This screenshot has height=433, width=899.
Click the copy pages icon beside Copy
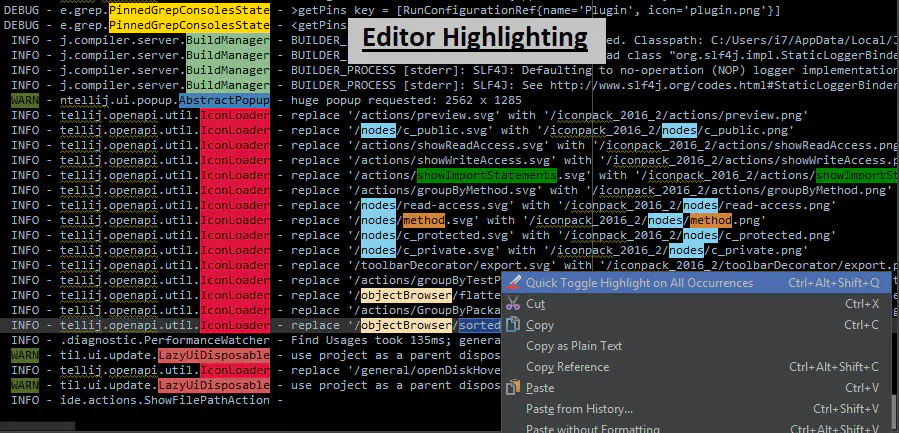(x=514, y=325)
